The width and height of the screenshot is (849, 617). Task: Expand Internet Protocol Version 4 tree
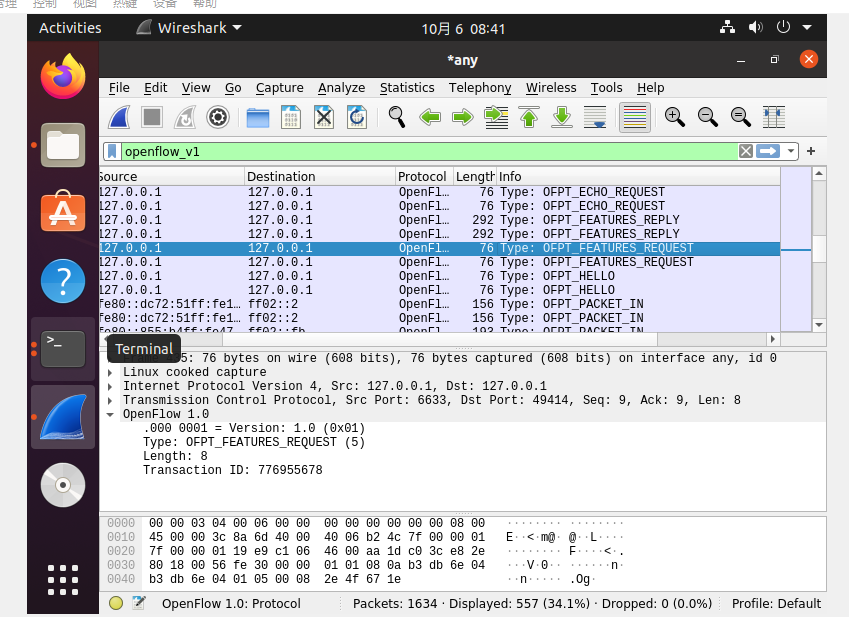point(110,386)
